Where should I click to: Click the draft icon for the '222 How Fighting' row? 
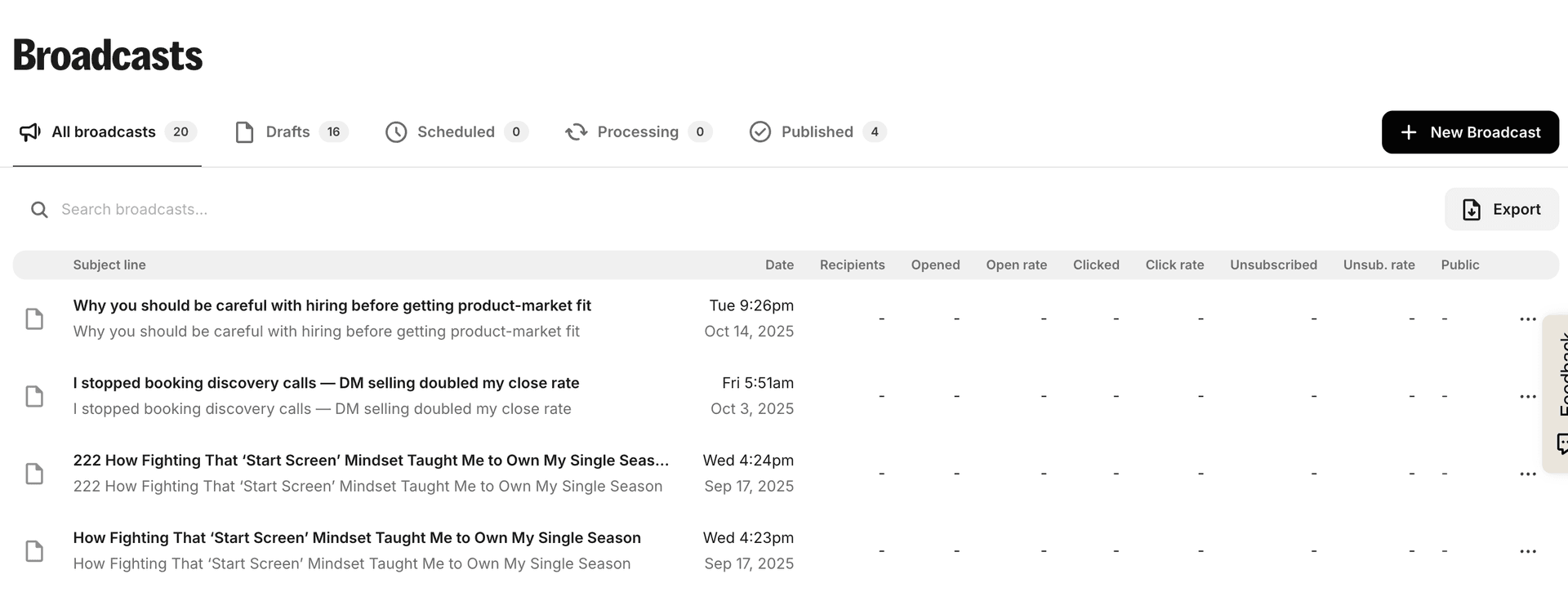point(34,474)
